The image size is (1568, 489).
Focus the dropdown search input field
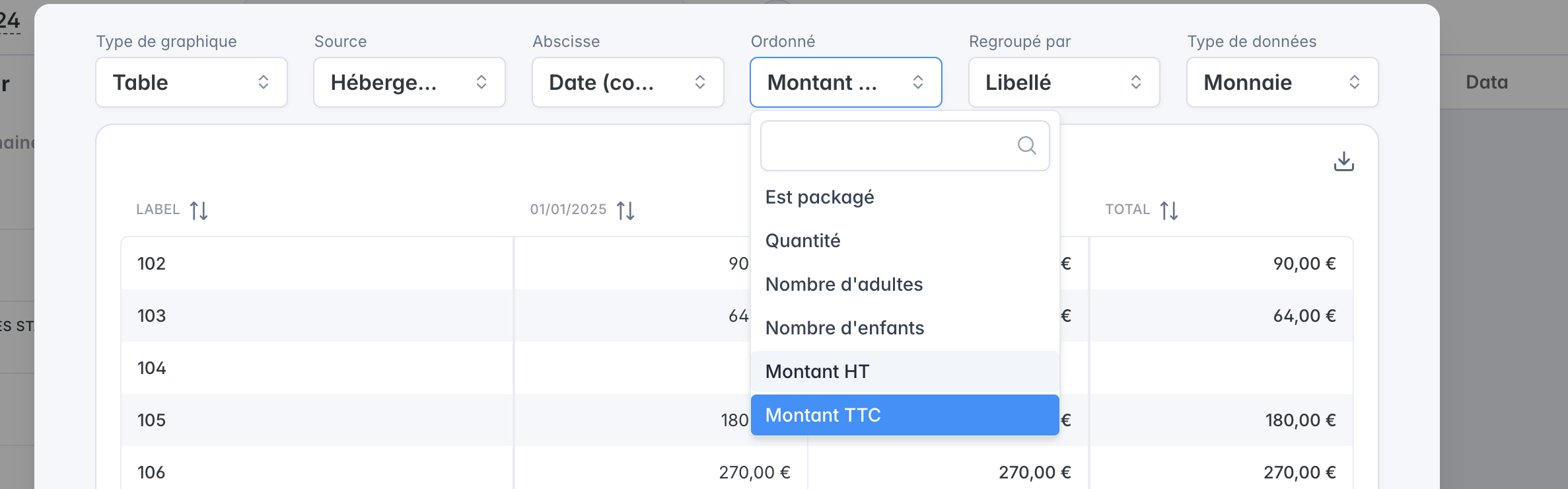(x=905, y=145)
